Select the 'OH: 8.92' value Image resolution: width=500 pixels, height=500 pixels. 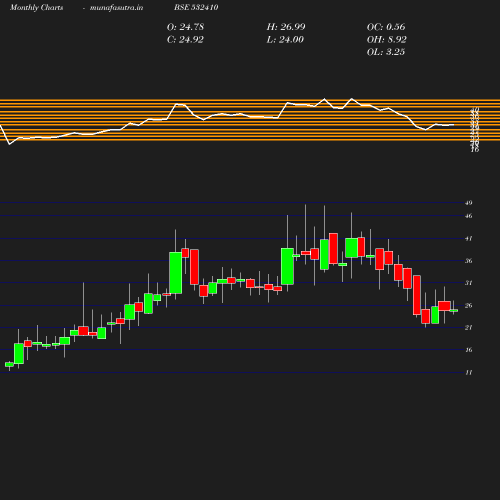click(387, 40)
